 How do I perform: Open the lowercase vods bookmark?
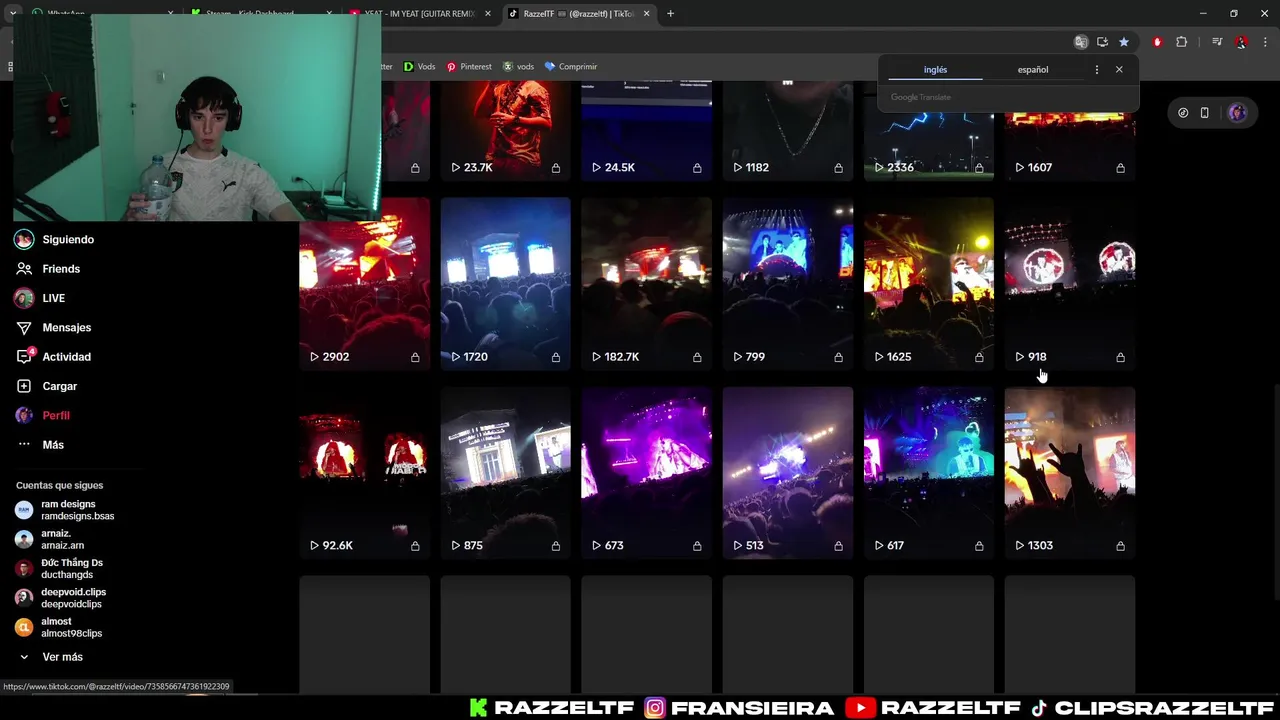tap(518, 67)
